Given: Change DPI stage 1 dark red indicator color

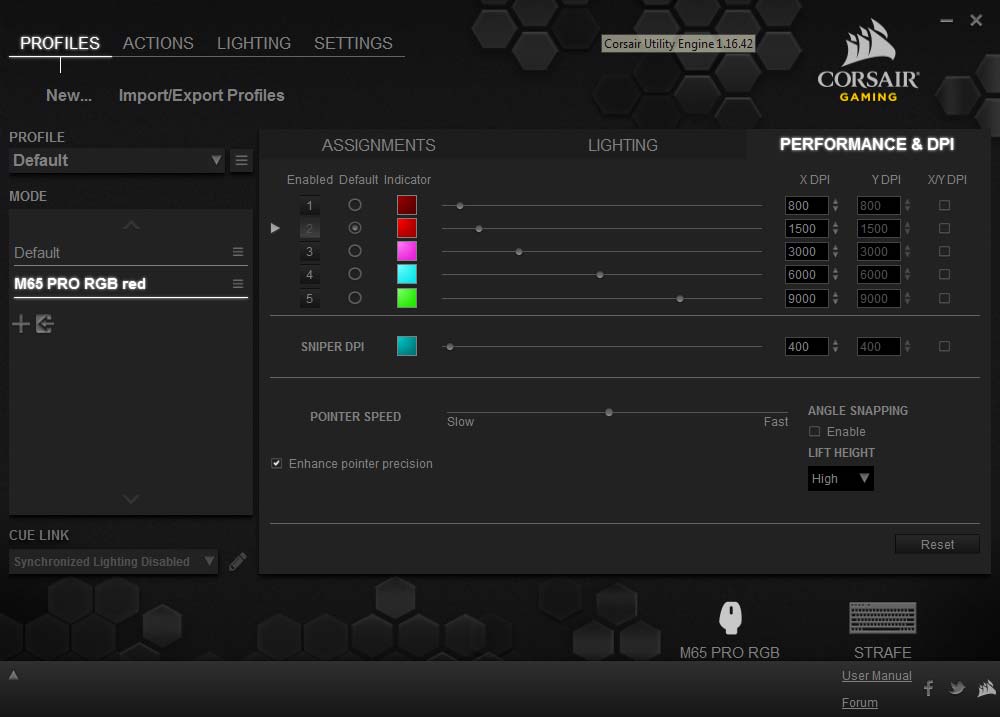Looking at the screenshot, I should 407,205.
